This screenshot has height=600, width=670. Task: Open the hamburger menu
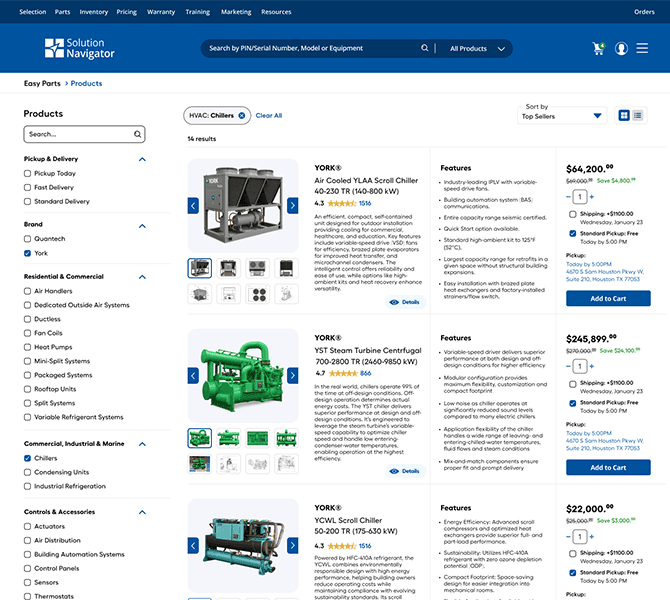(642, 48)
